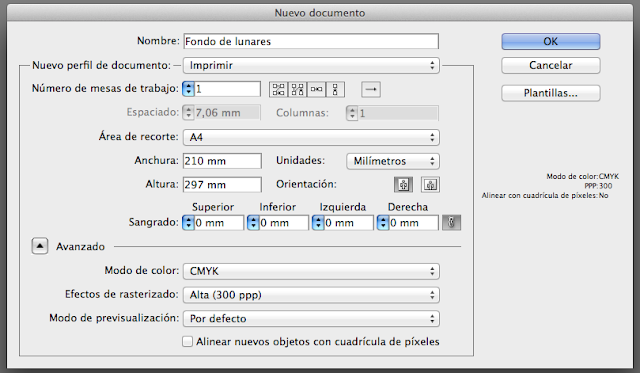Open the Área de recorte A4 dropdown
Screen dimensions: 640x373
pyautogui.click(x=311, y=138)
